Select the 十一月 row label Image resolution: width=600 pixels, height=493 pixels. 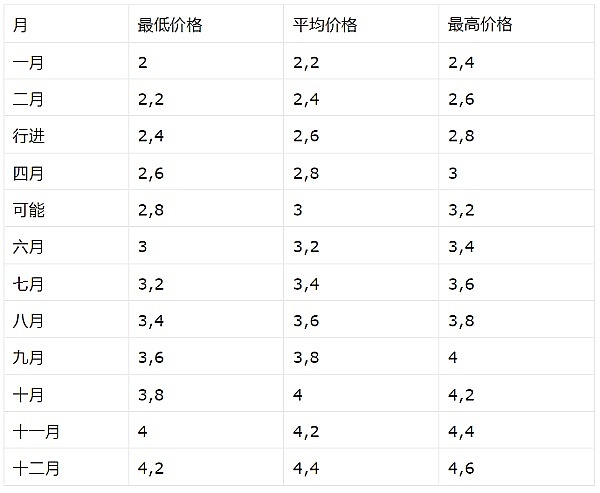pyautogui.click(x=37, y=431)
